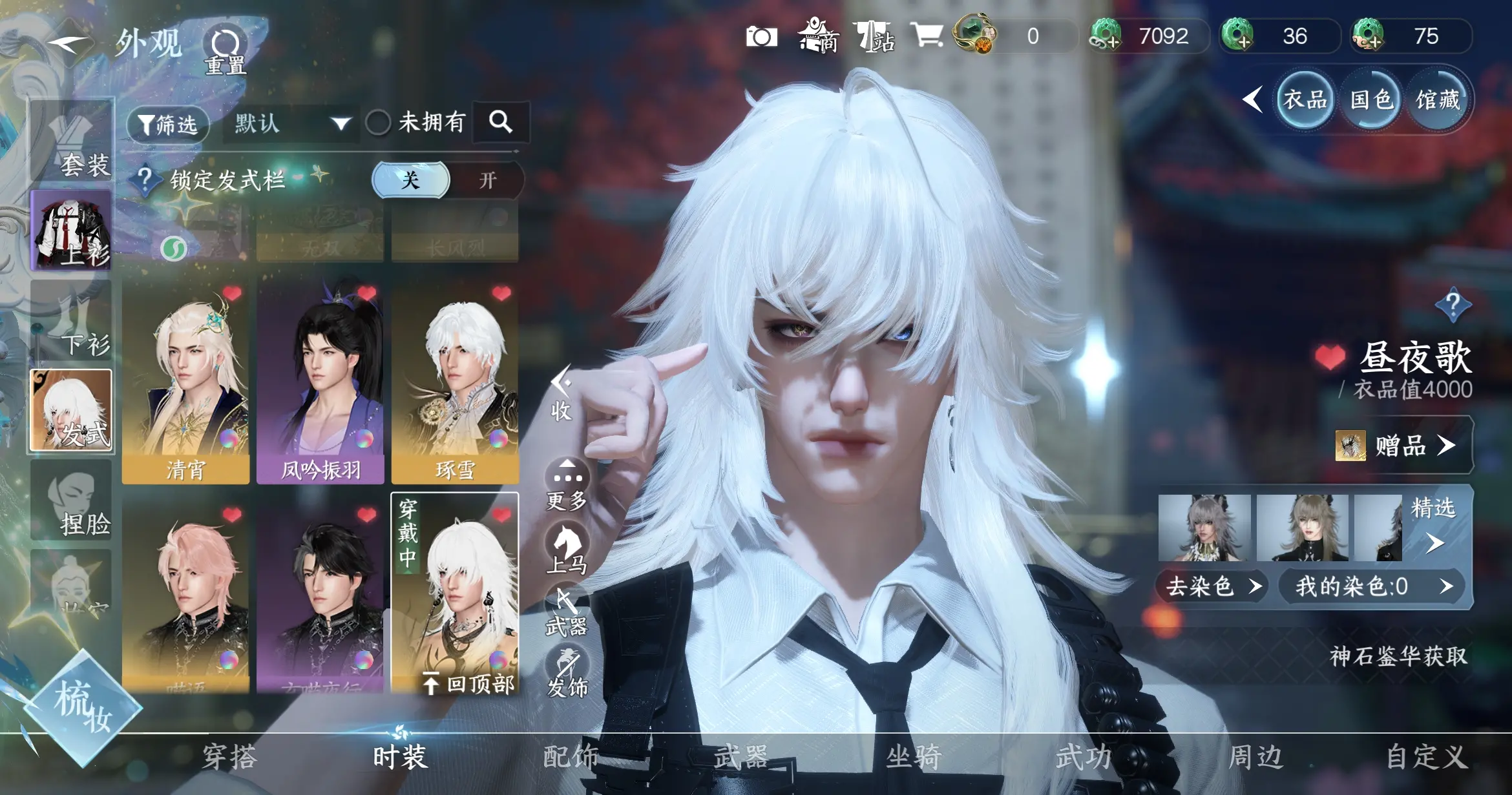Tap the jade currency icon showing 0

pyautogui.click(x=976, y=34)
